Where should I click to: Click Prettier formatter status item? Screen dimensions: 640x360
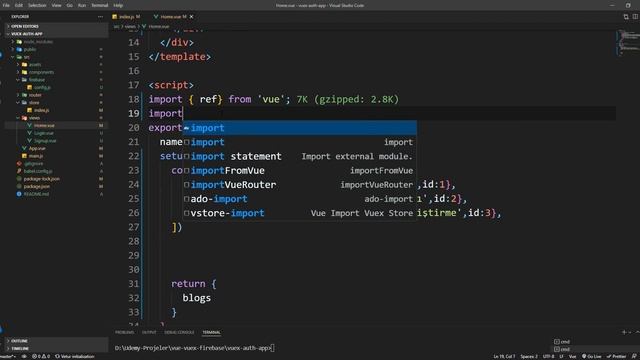[616, 356]
